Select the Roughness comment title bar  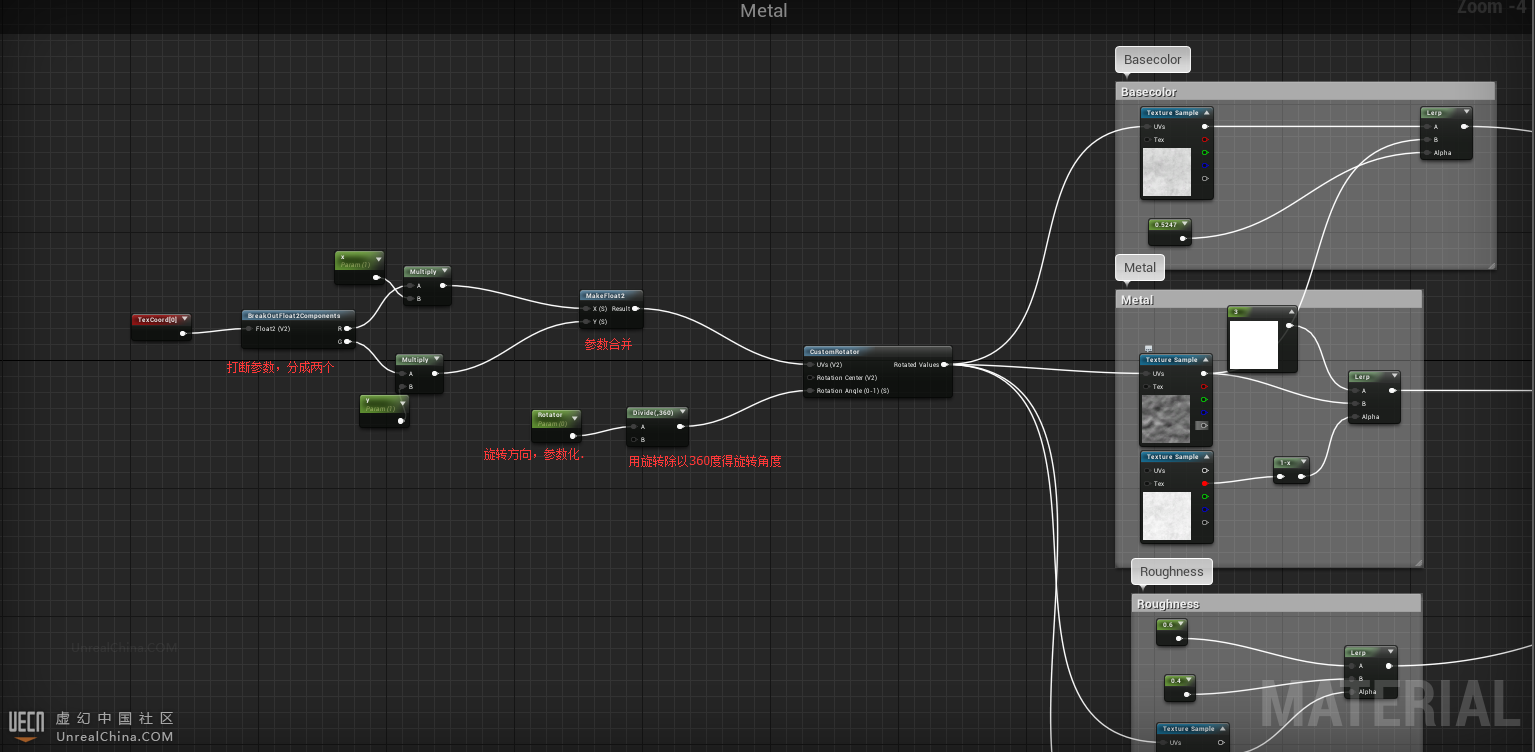[x=1277, y=603]
